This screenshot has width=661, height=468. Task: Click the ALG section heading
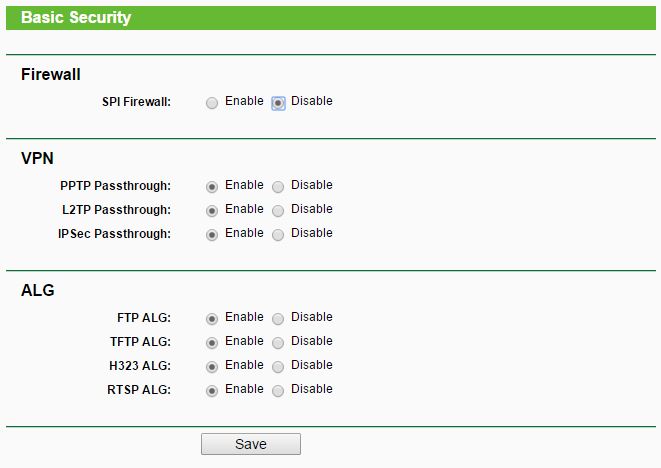[x=38, y=290]
